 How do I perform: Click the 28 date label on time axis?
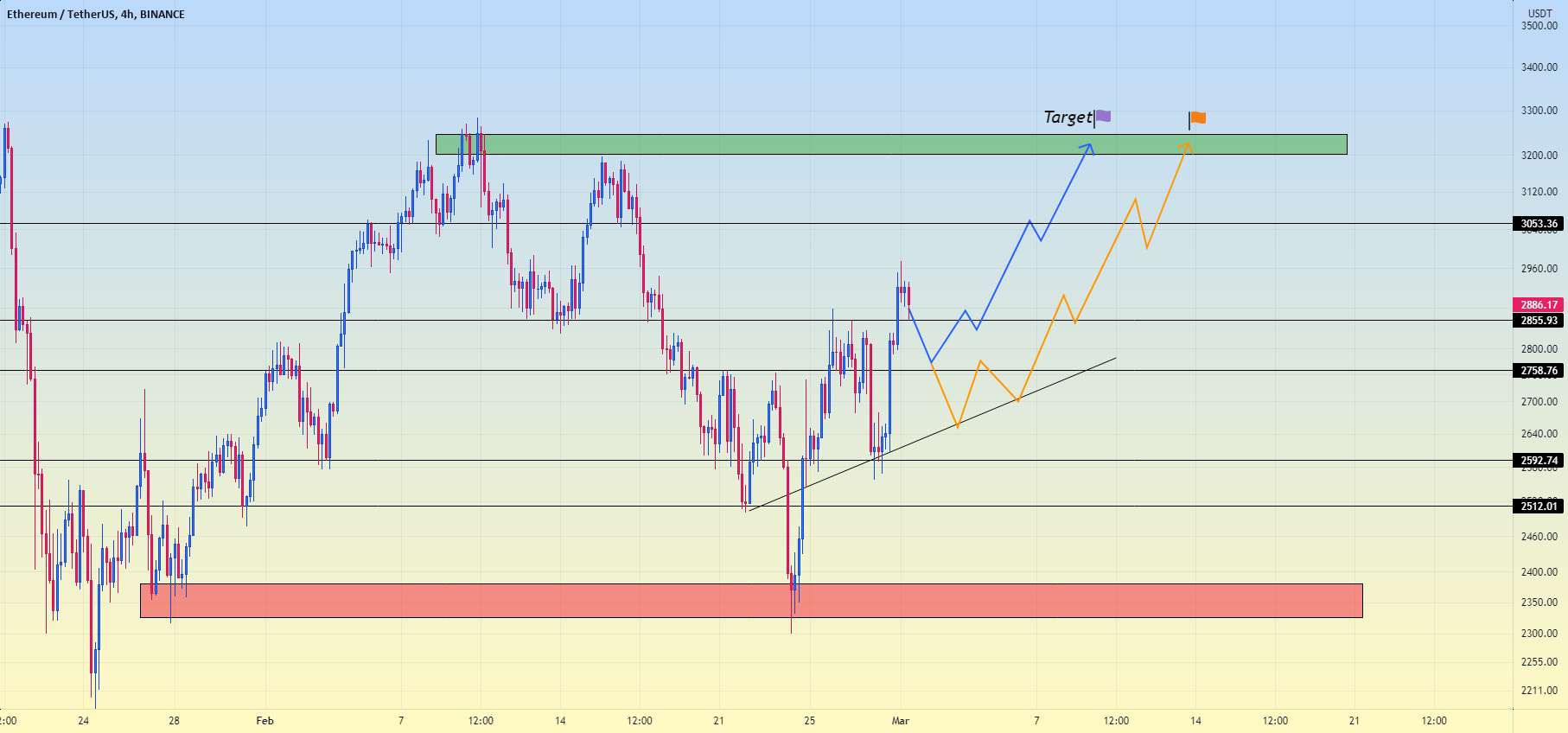click(175, 721)
